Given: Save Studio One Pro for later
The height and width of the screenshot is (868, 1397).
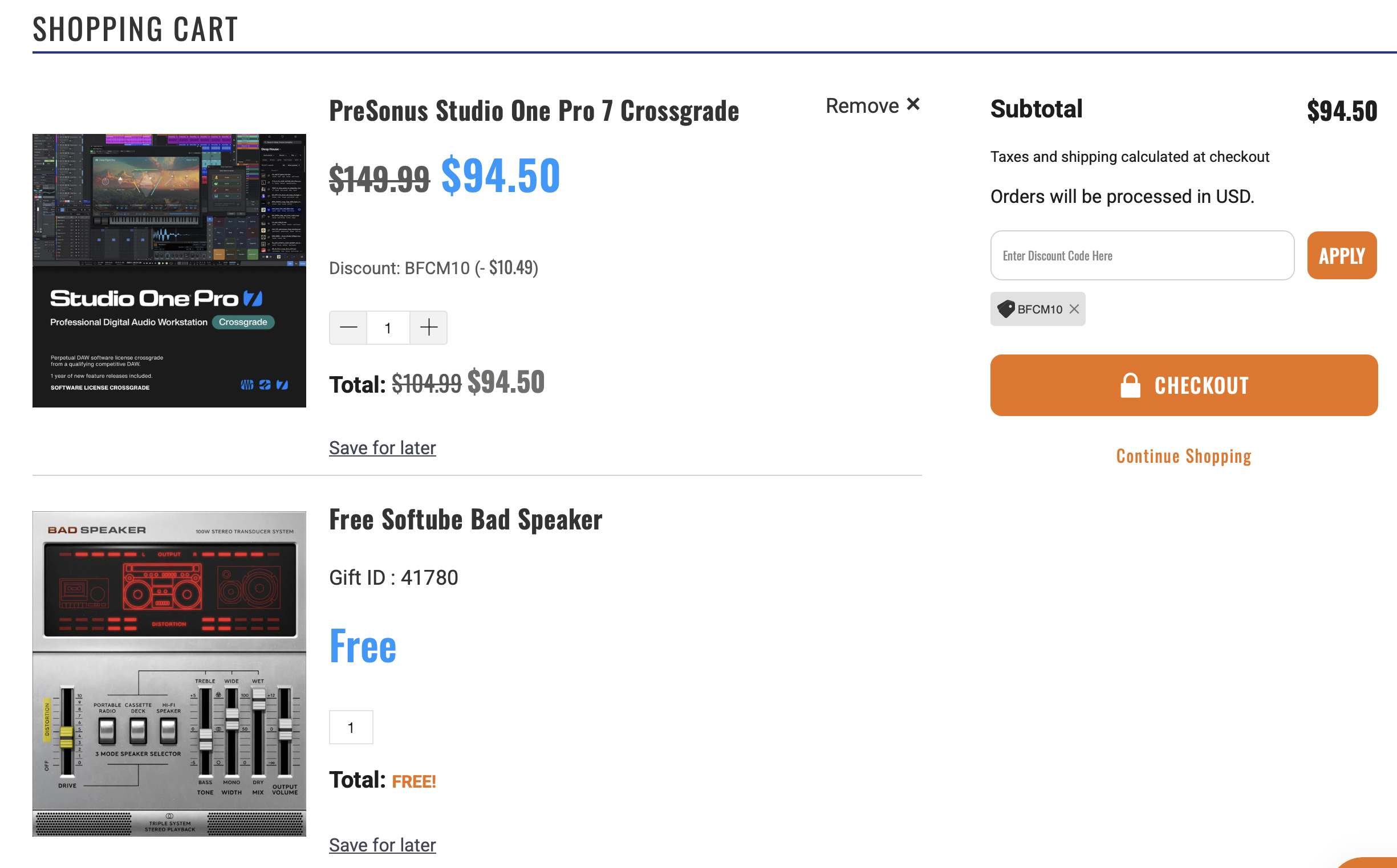Looking at the screenshot, I should (383, 448).
